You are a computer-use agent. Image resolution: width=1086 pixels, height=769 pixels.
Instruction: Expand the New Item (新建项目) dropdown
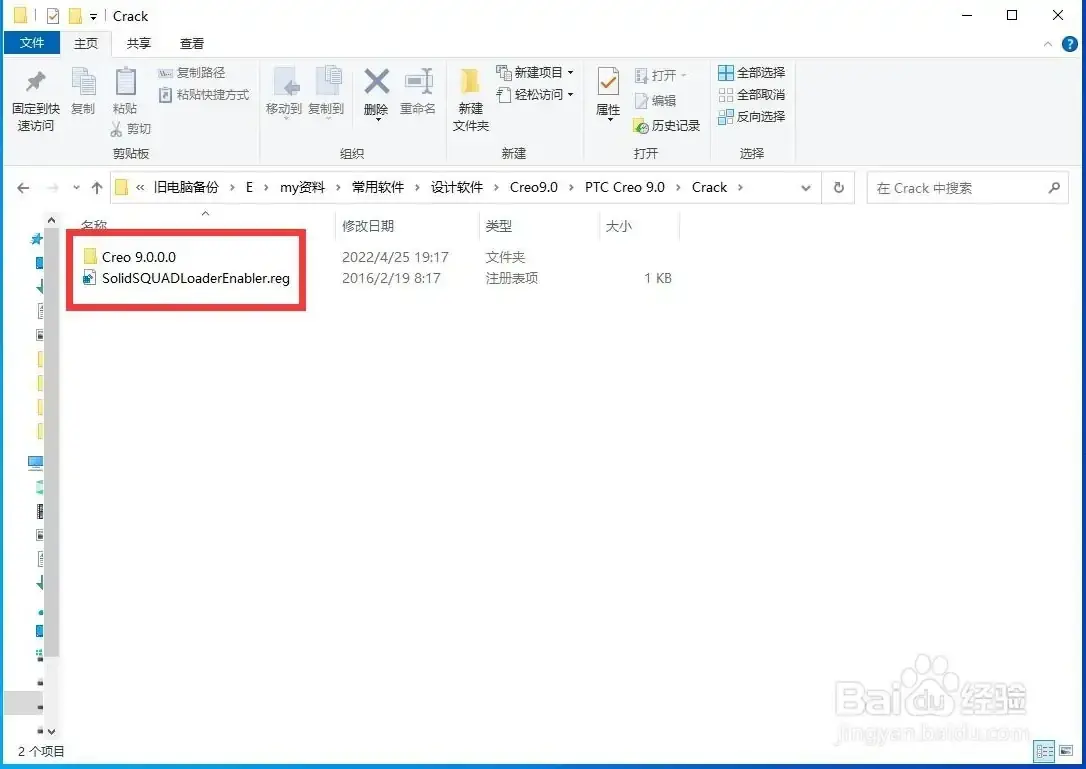pyautogui.click(x=571, y=72)
